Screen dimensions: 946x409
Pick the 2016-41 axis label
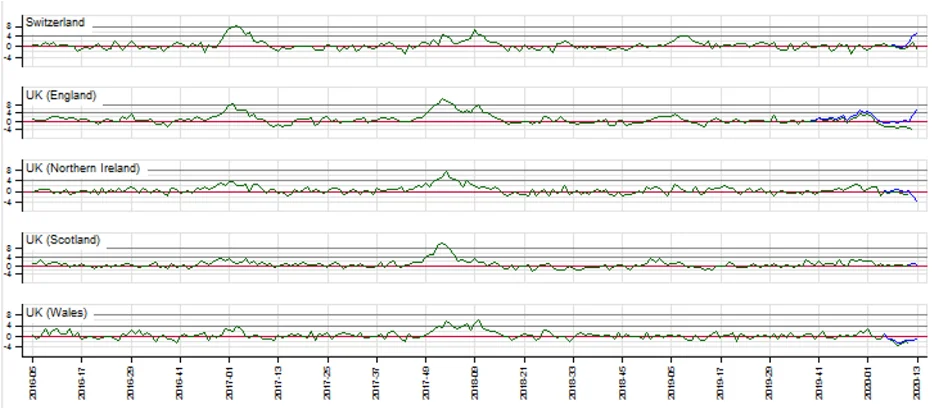[x=180, y=382]
